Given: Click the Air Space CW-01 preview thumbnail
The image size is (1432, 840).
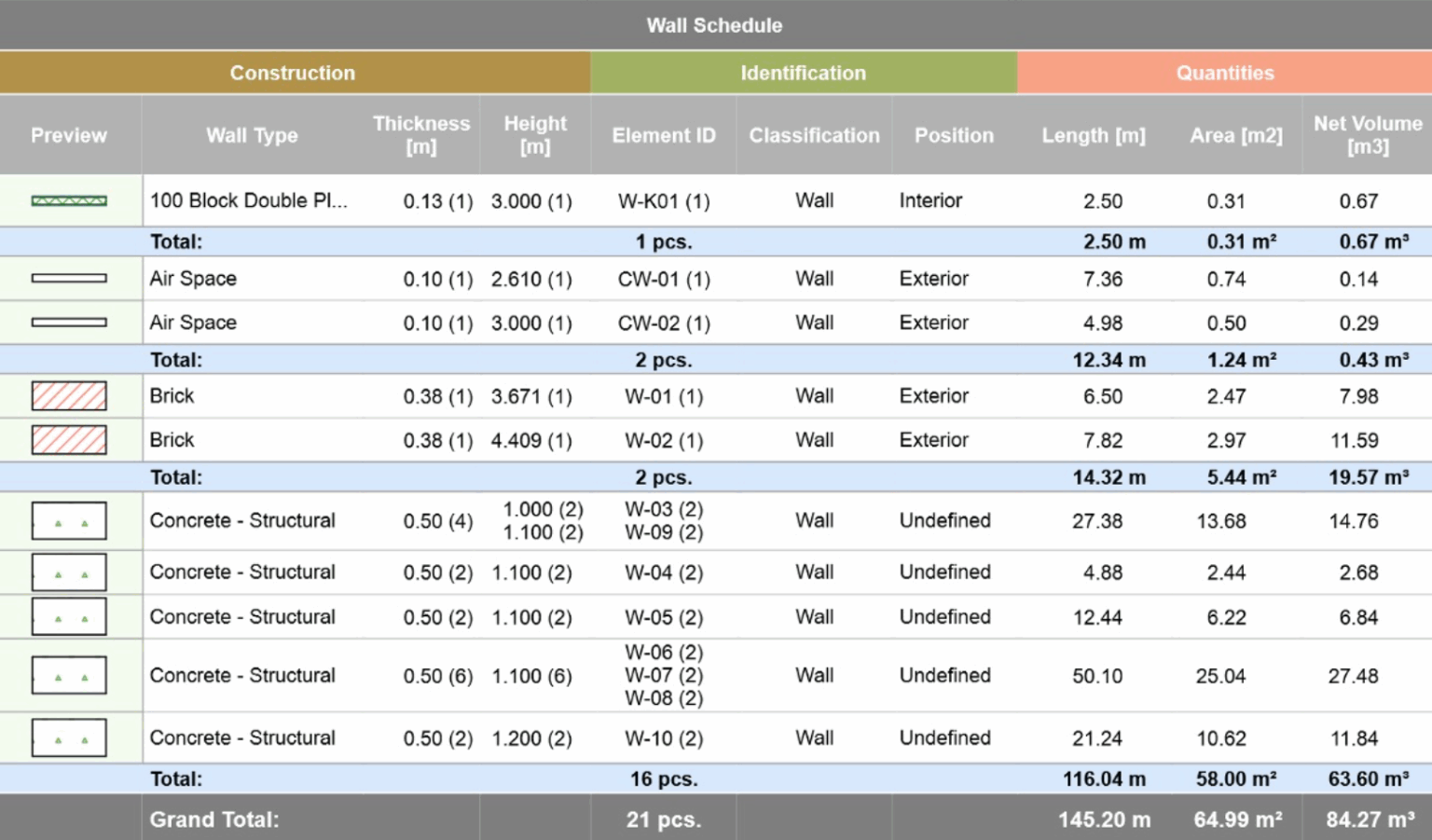Looking at the screenshot, I should click(x=69, y=278).
